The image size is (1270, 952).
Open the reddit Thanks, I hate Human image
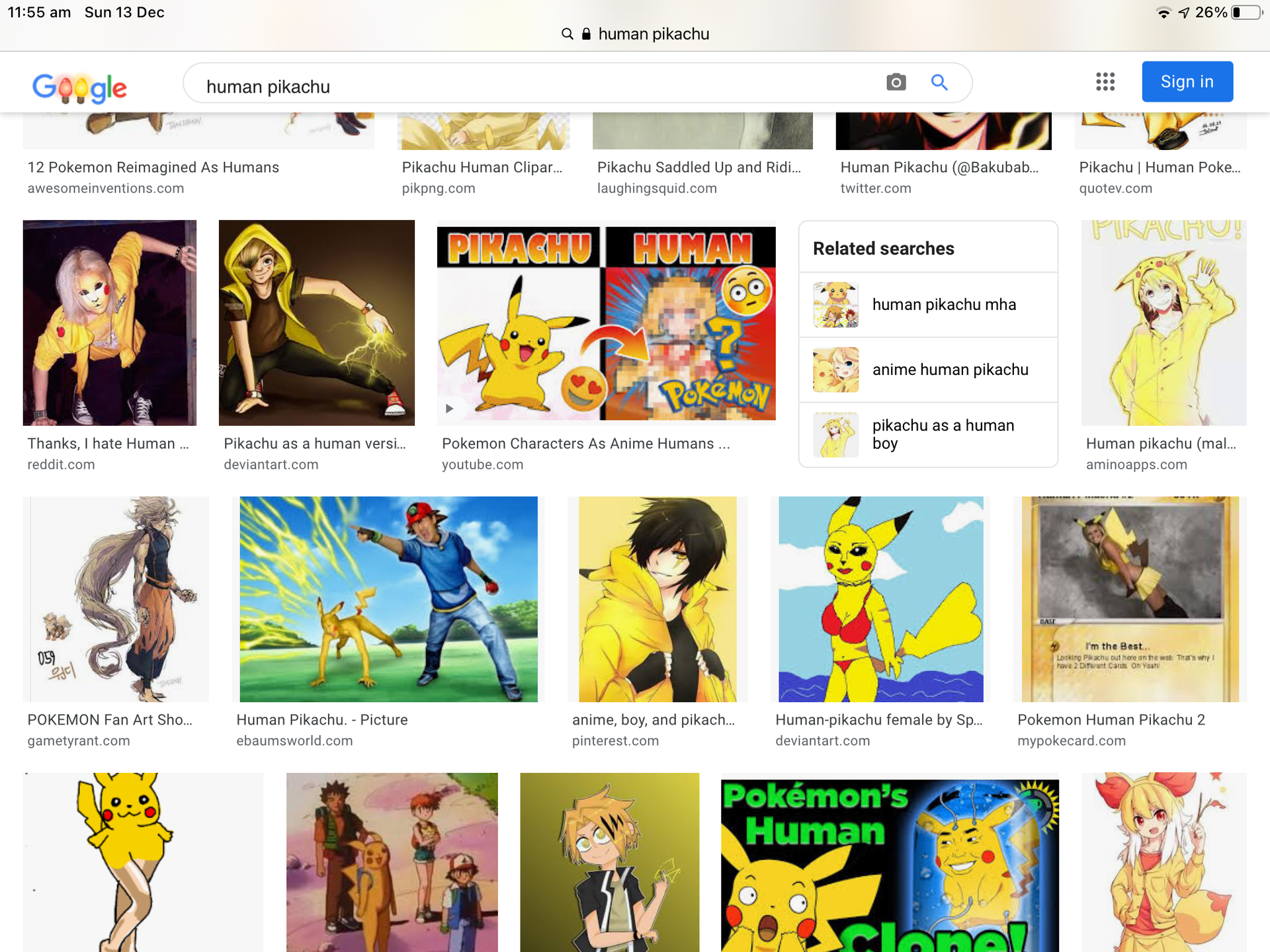click(110, 323)
